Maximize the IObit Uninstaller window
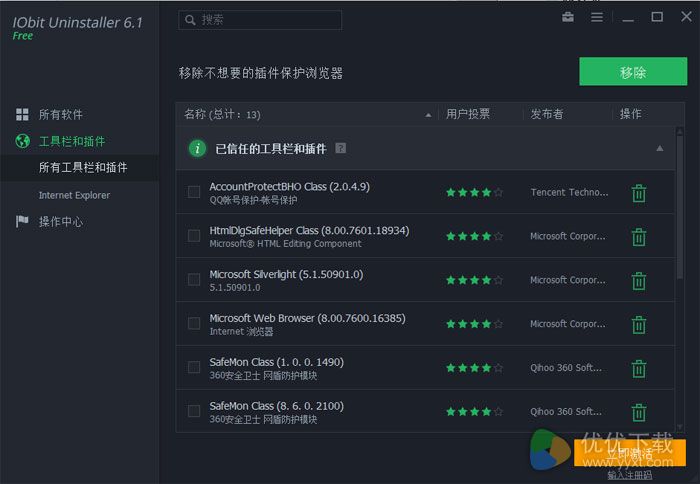The width and height of the screenshot is (700, 484). pyautogui.click(x=657, y=17)
